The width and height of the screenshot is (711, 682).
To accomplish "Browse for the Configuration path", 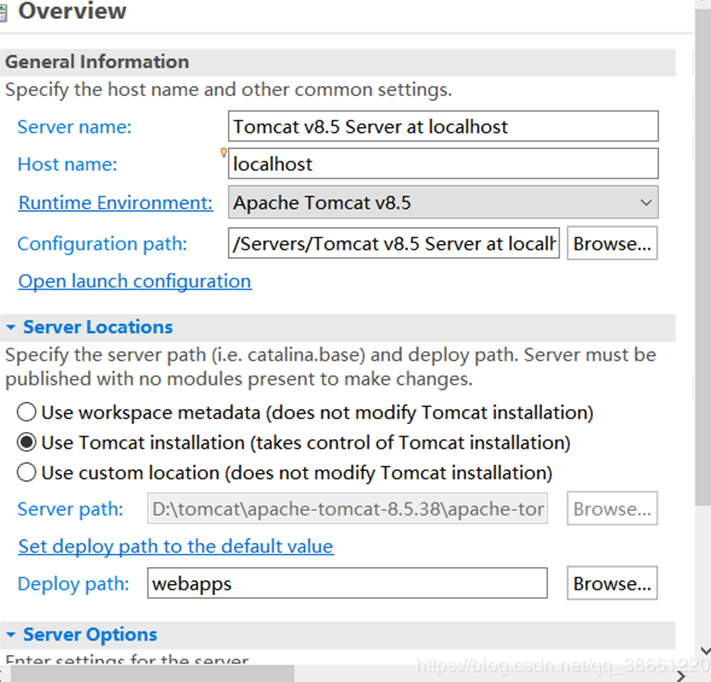I will click(612, 244).
